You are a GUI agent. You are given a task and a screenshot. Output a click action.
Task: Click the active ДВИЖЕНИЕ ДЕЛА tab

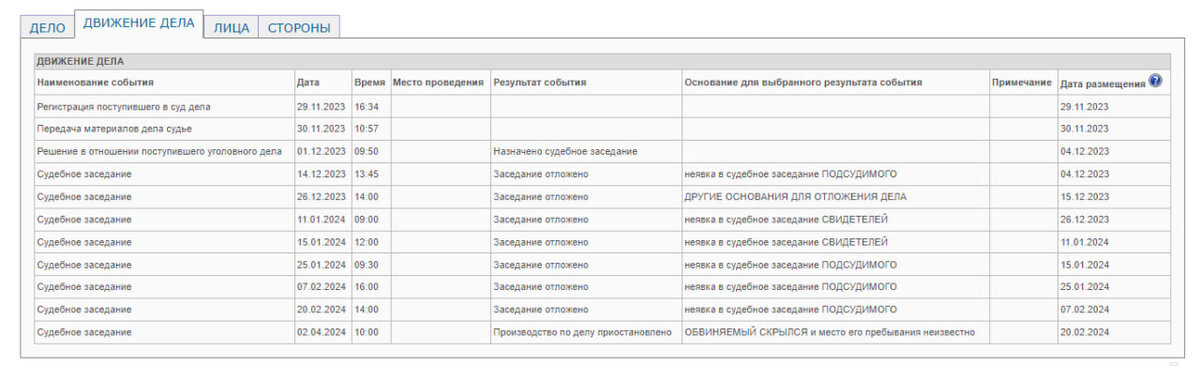coord(139,23)
